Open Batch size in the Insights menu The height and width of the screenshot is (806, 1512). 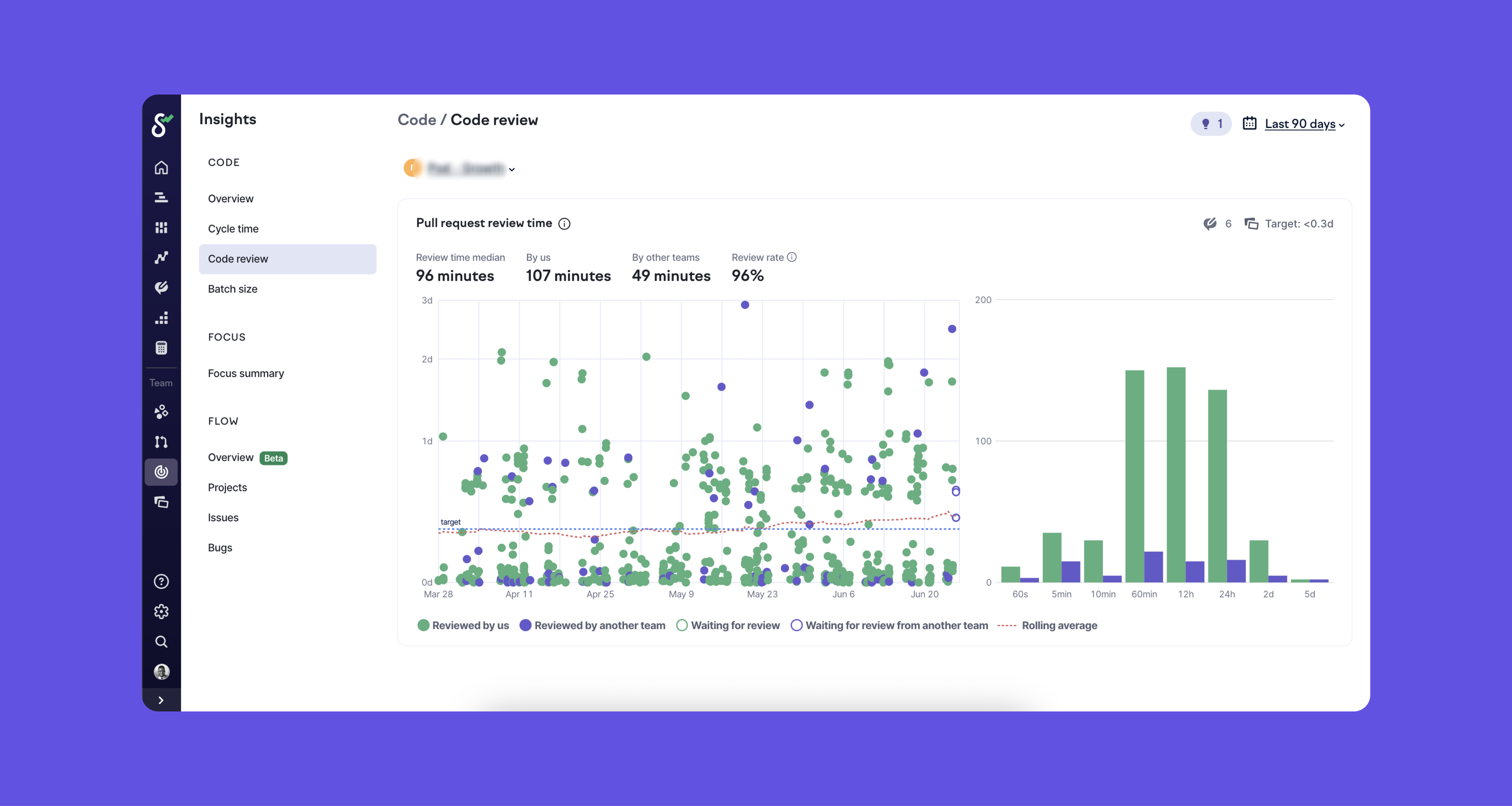[x=232, y=289]
